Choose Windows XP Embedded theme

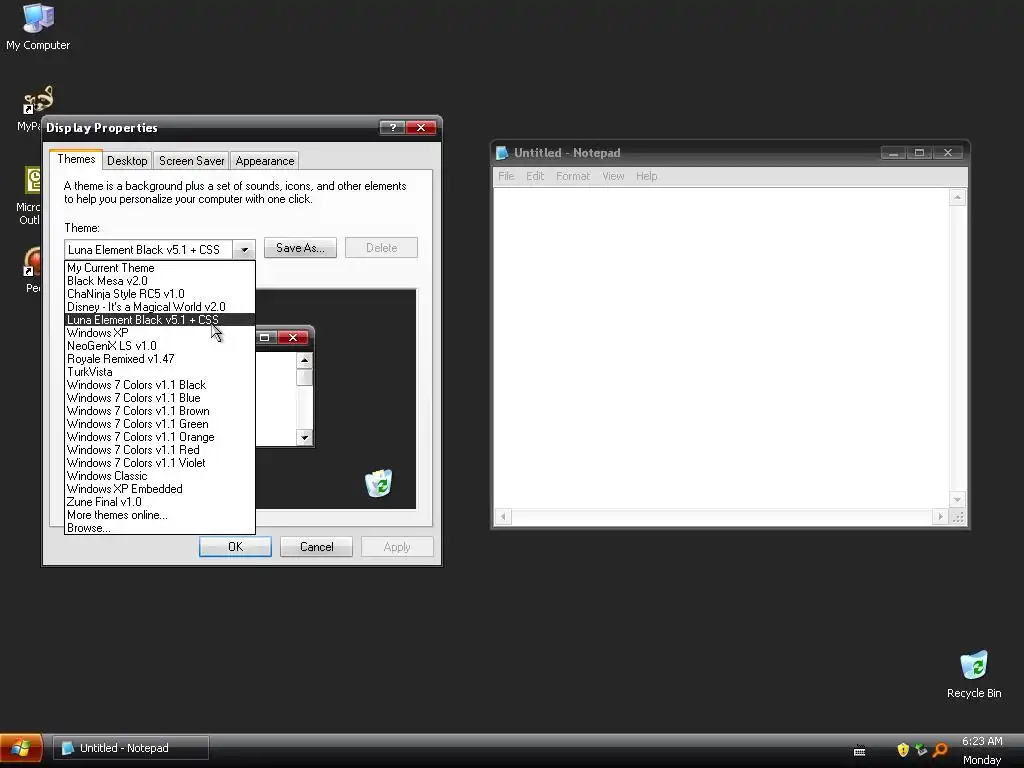point(159,489)
